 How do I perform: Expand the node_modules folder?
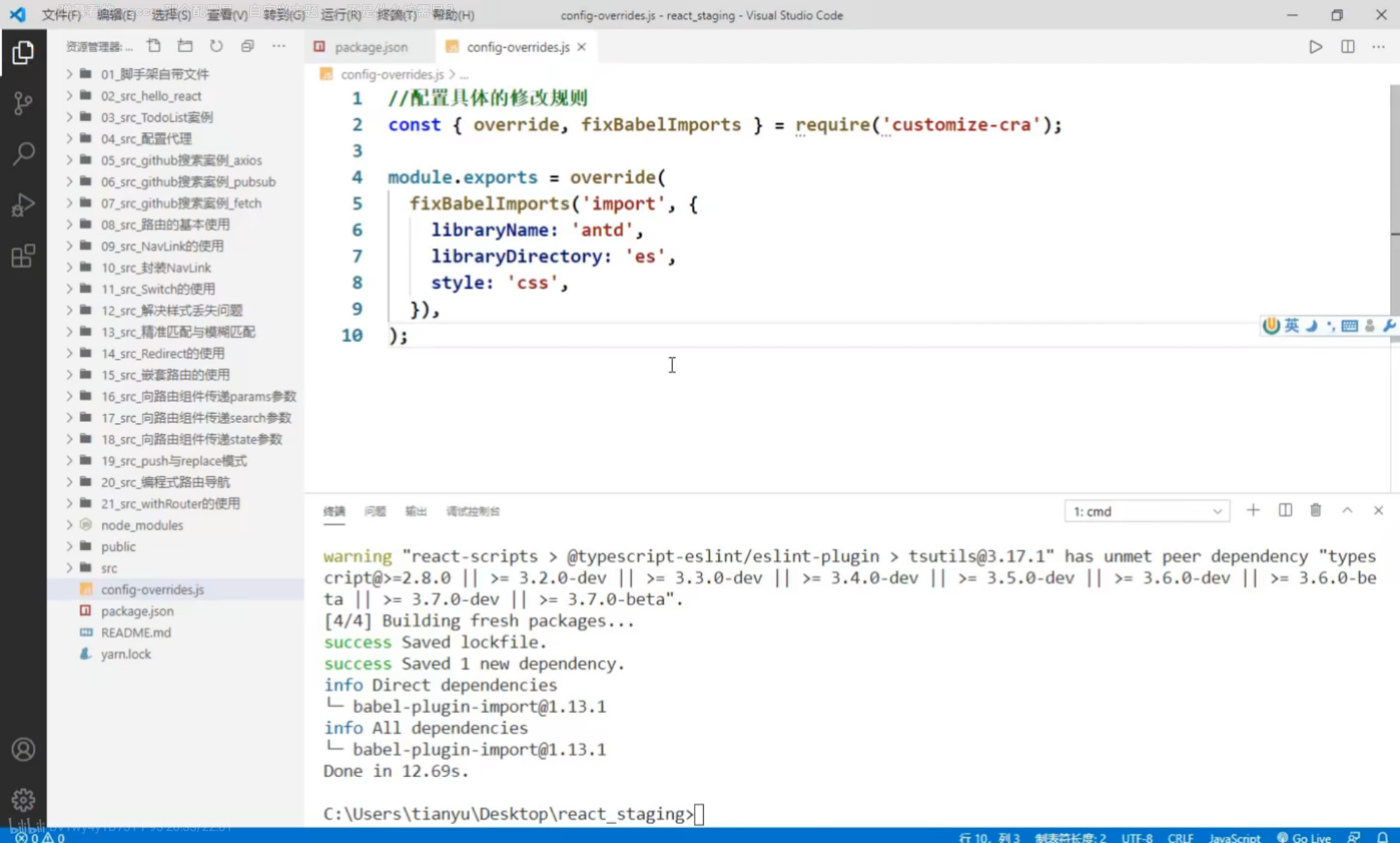click(141, 525)
